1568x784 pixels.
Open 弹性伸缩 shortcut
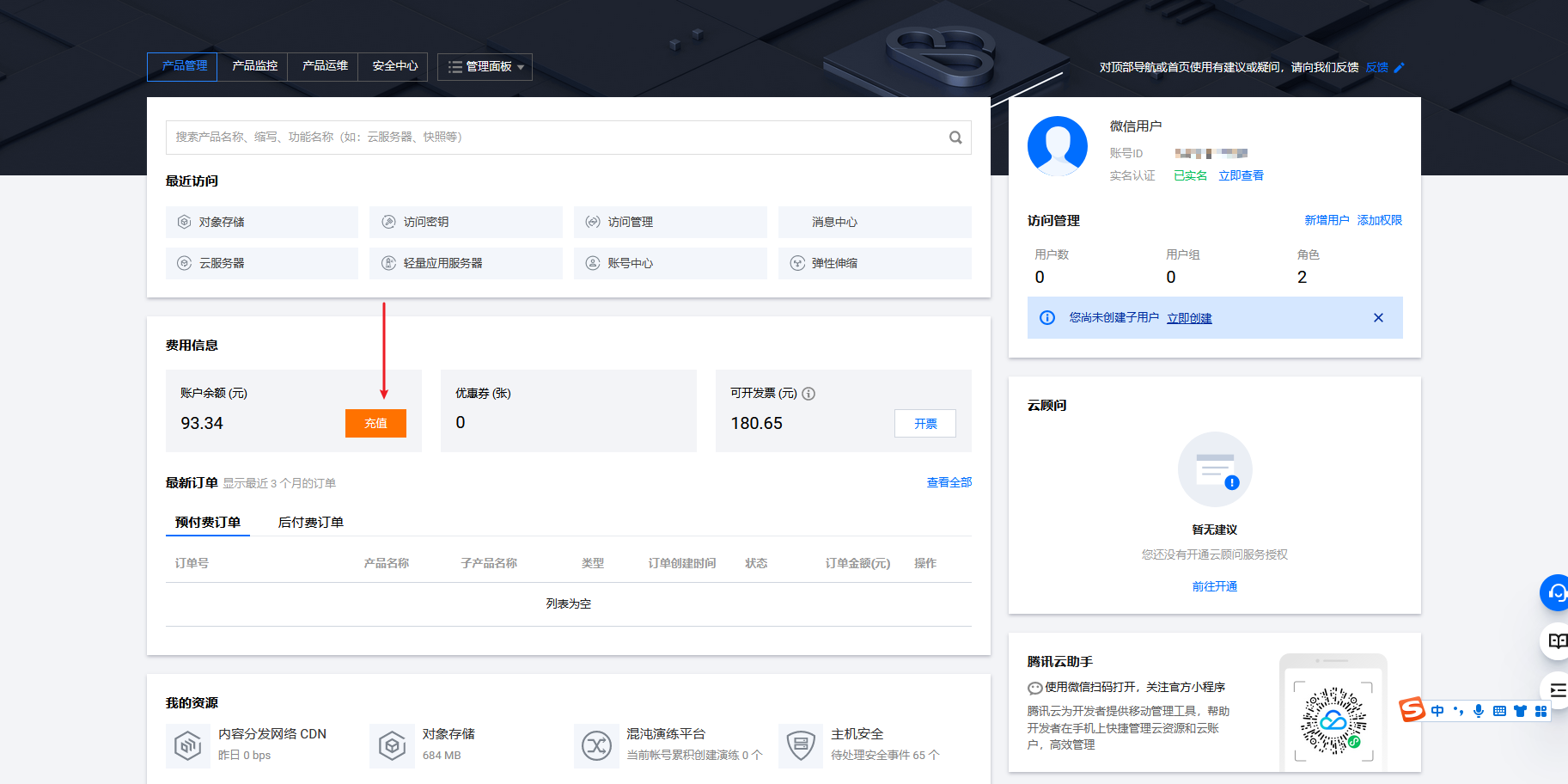pos(875,263)
